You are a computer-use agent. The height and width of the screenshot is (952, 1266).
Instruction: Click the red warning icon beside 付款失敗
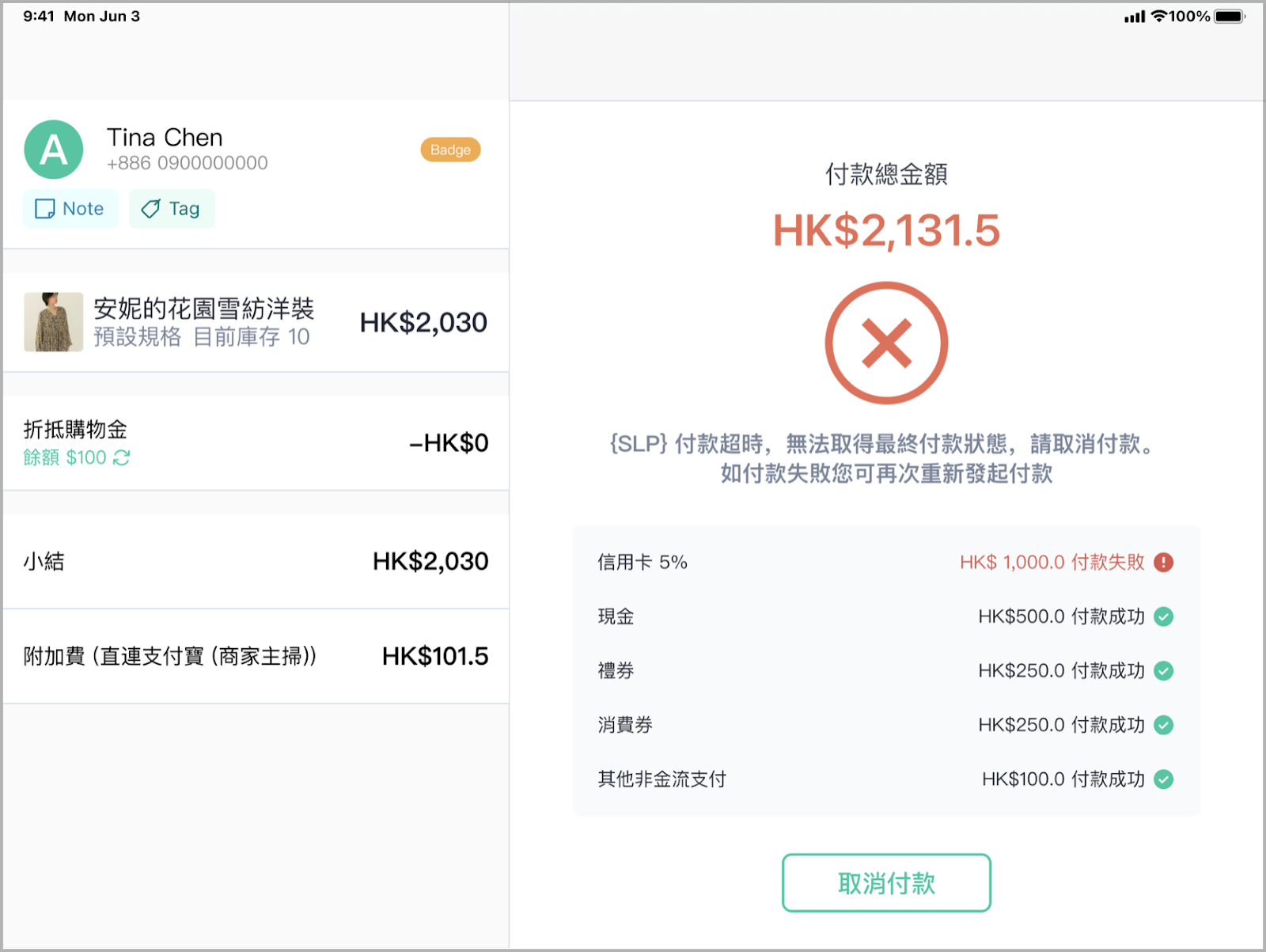click(1163, 563)
